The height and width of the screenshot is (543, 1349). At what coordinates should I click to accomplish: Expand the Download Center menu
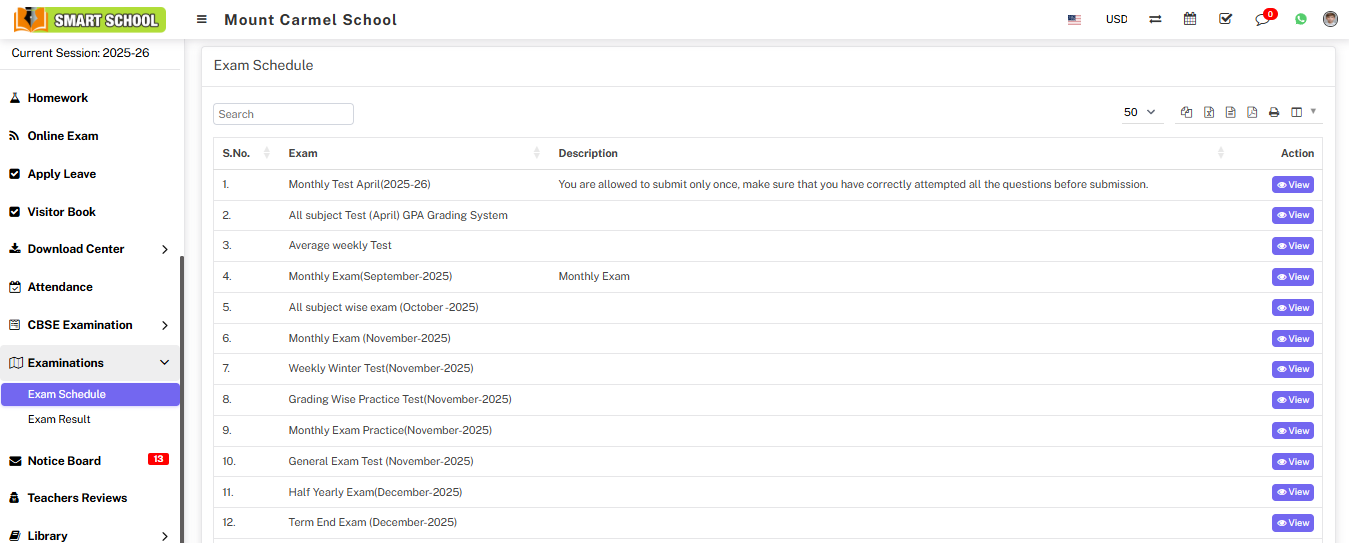(x=90, y=249)
